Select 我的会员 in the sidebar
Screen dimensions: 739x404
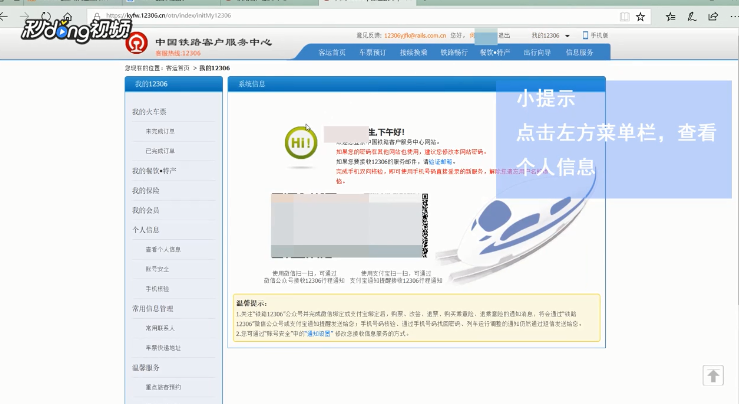(146, 210)
